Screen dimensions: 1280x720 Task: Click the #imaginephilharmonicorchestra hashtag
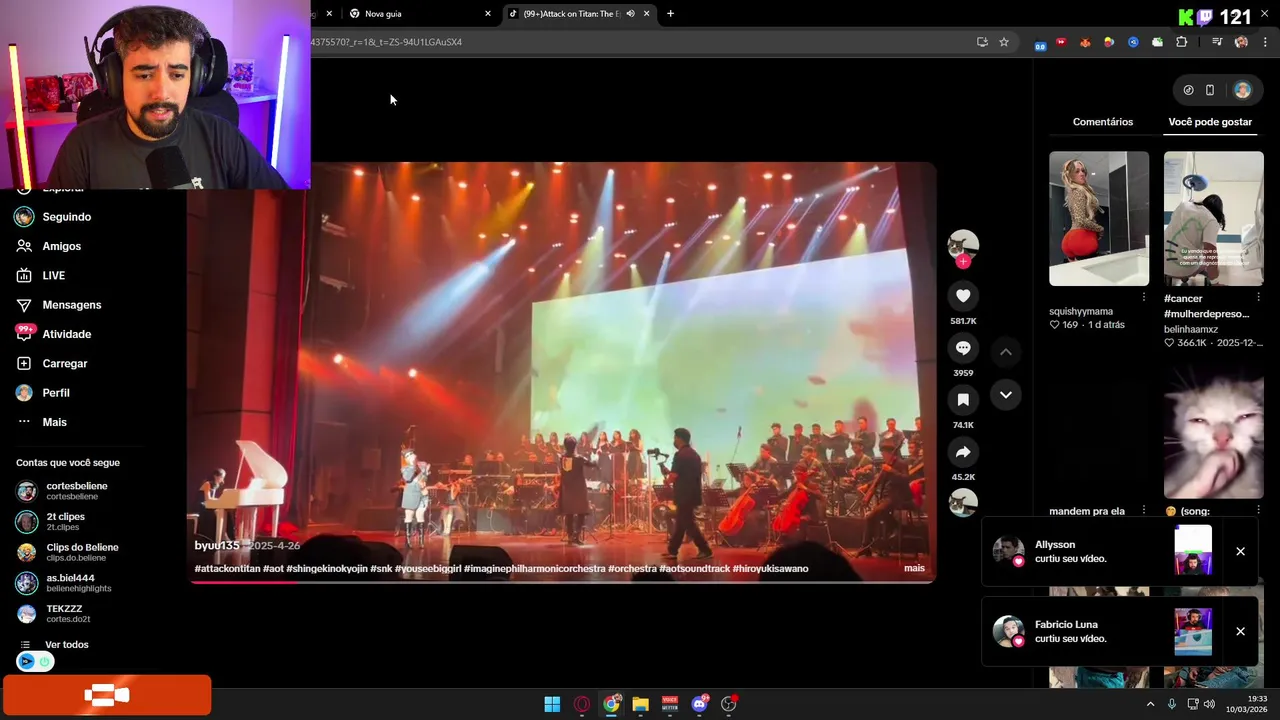(x=534, y=569)
